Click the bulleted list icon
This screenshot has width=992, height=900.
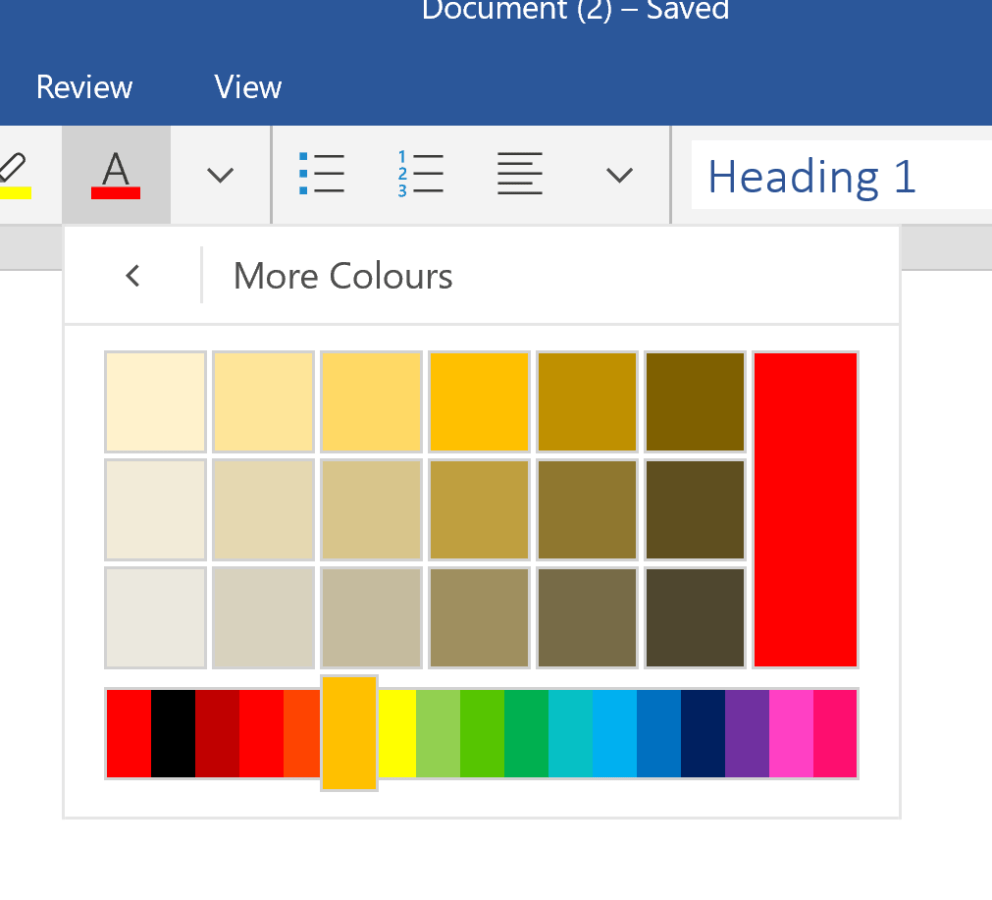point(322,174)
